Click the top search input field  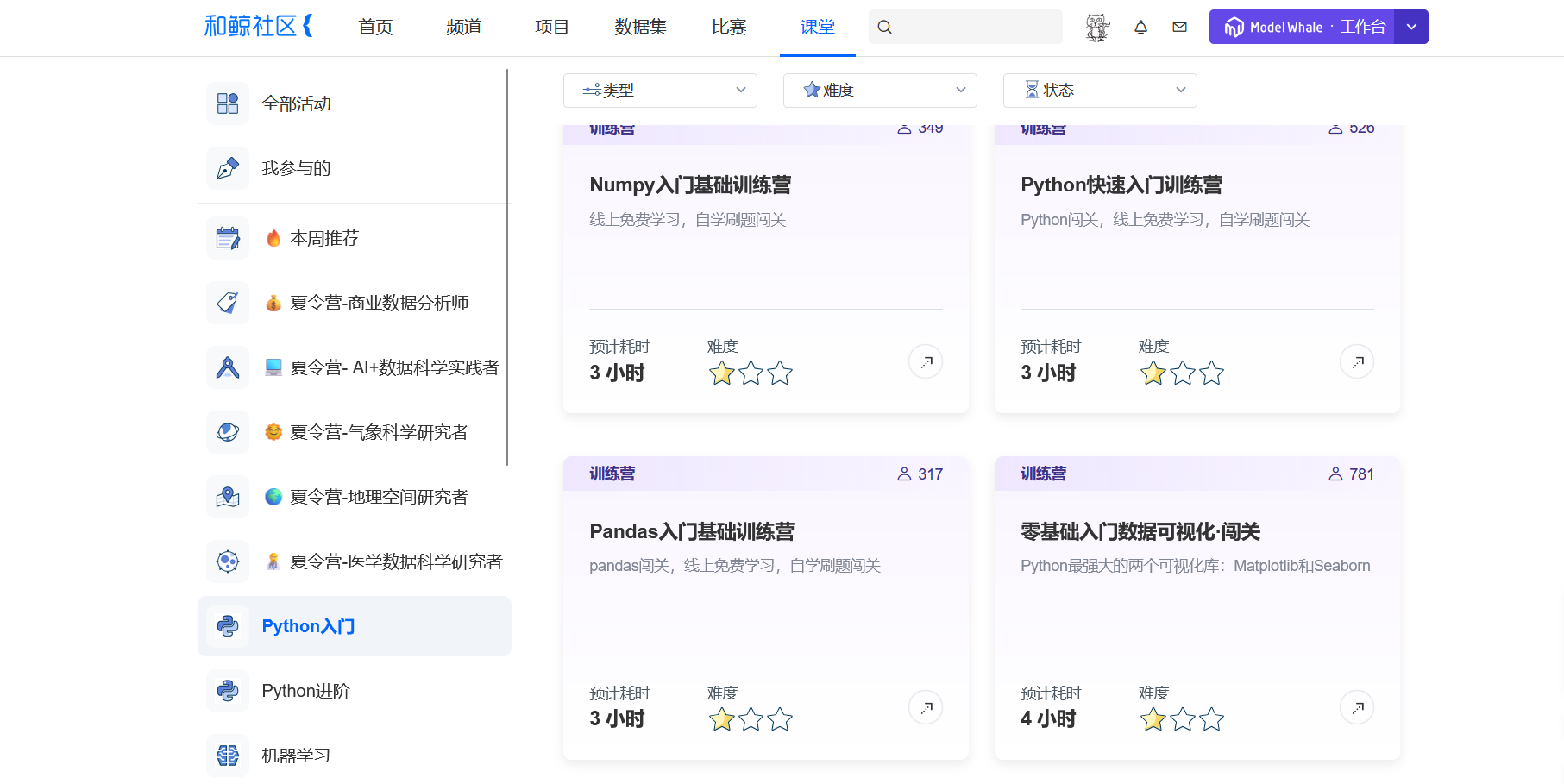[x=965, y=27]
